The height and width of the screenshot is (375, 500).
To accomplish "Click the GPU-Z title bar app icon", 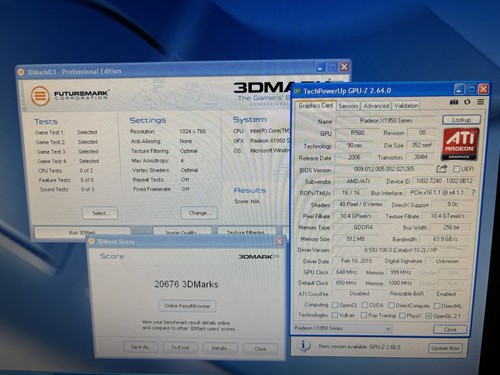I will pos(297,91).
